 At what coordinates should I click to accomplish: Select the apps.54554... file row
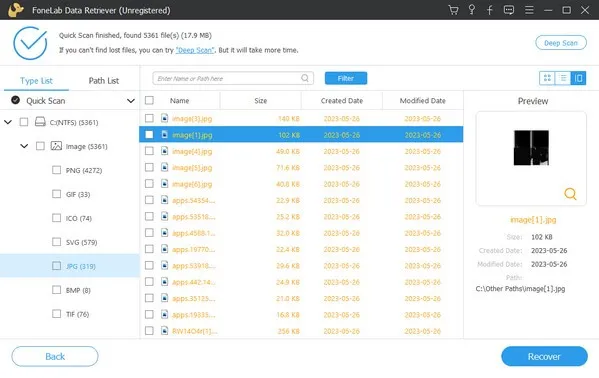(x=301, y=200)
